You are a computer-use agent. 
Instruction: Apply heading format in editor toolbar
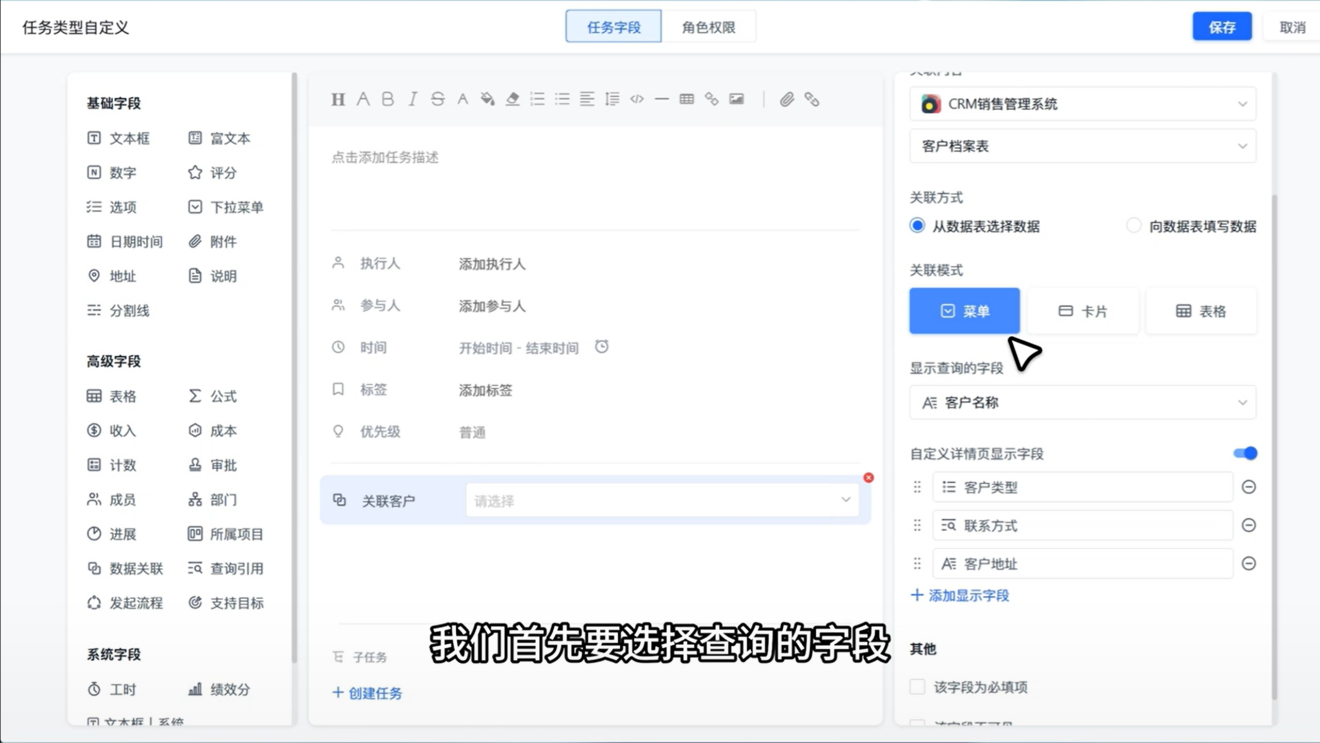coord(338,99)
